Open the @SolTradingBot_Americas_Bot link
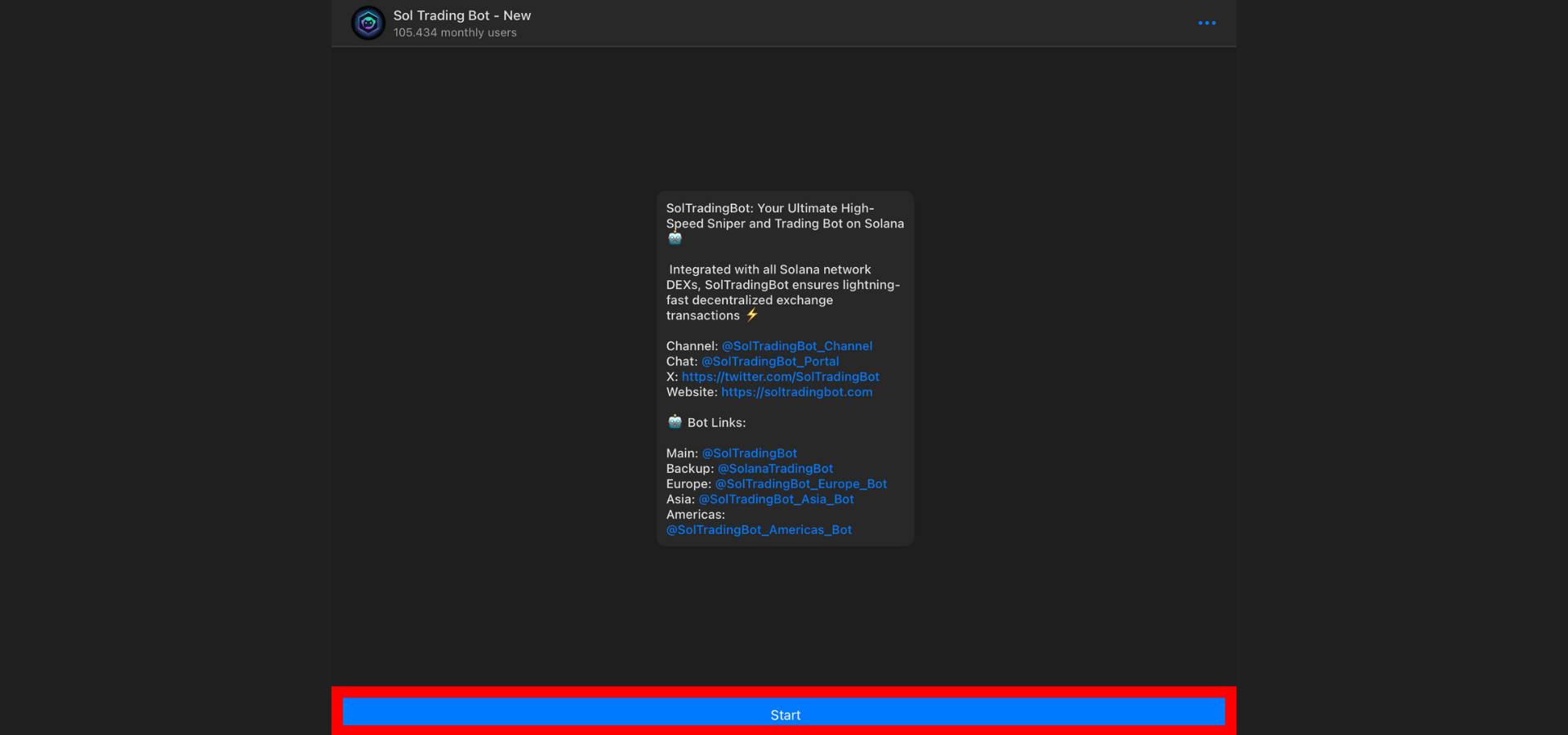1568x735 pixels. [x=759, y=530]
